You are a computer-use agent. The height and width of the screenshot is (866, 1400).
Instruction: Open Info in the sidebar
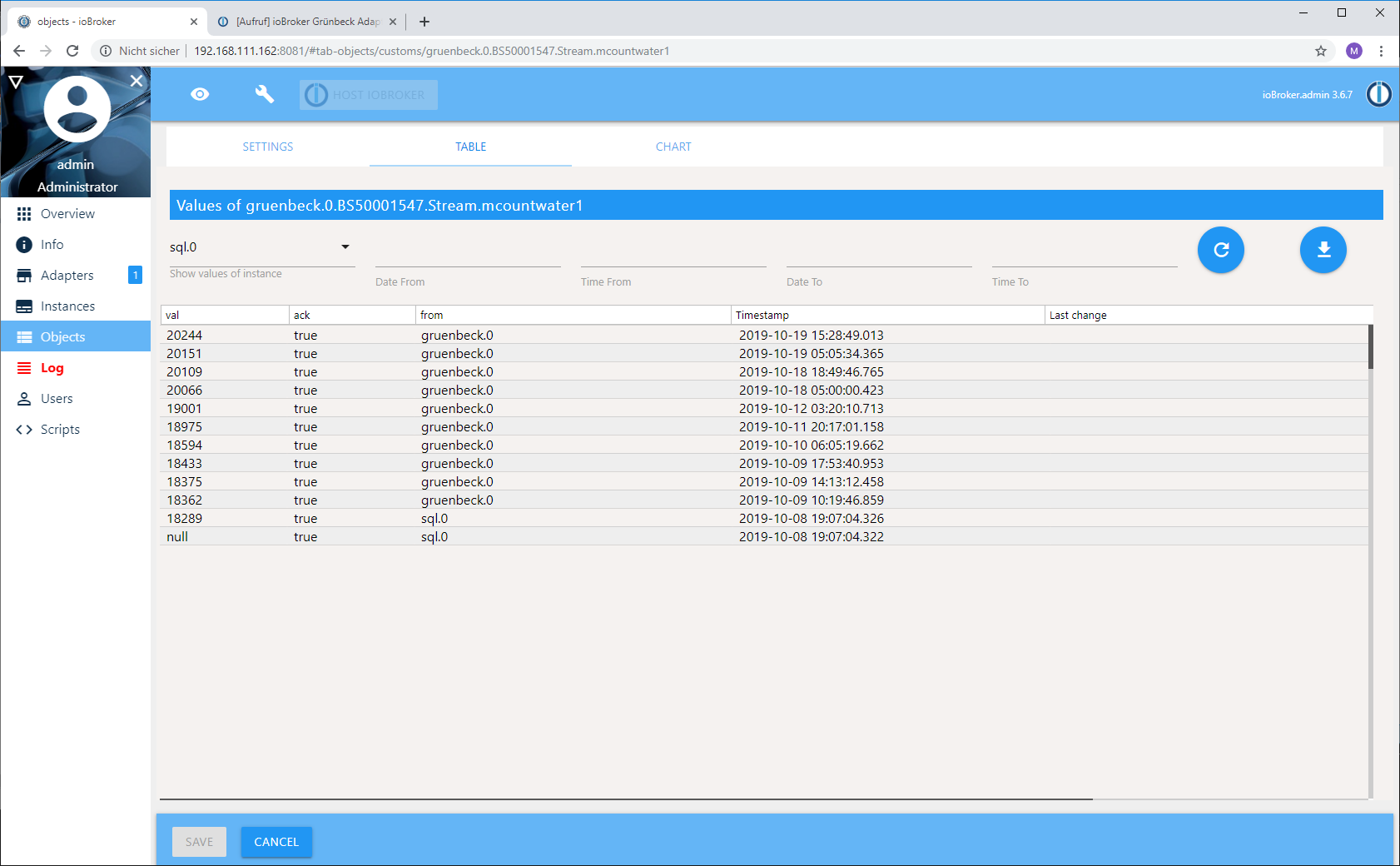tap(76, 245)
